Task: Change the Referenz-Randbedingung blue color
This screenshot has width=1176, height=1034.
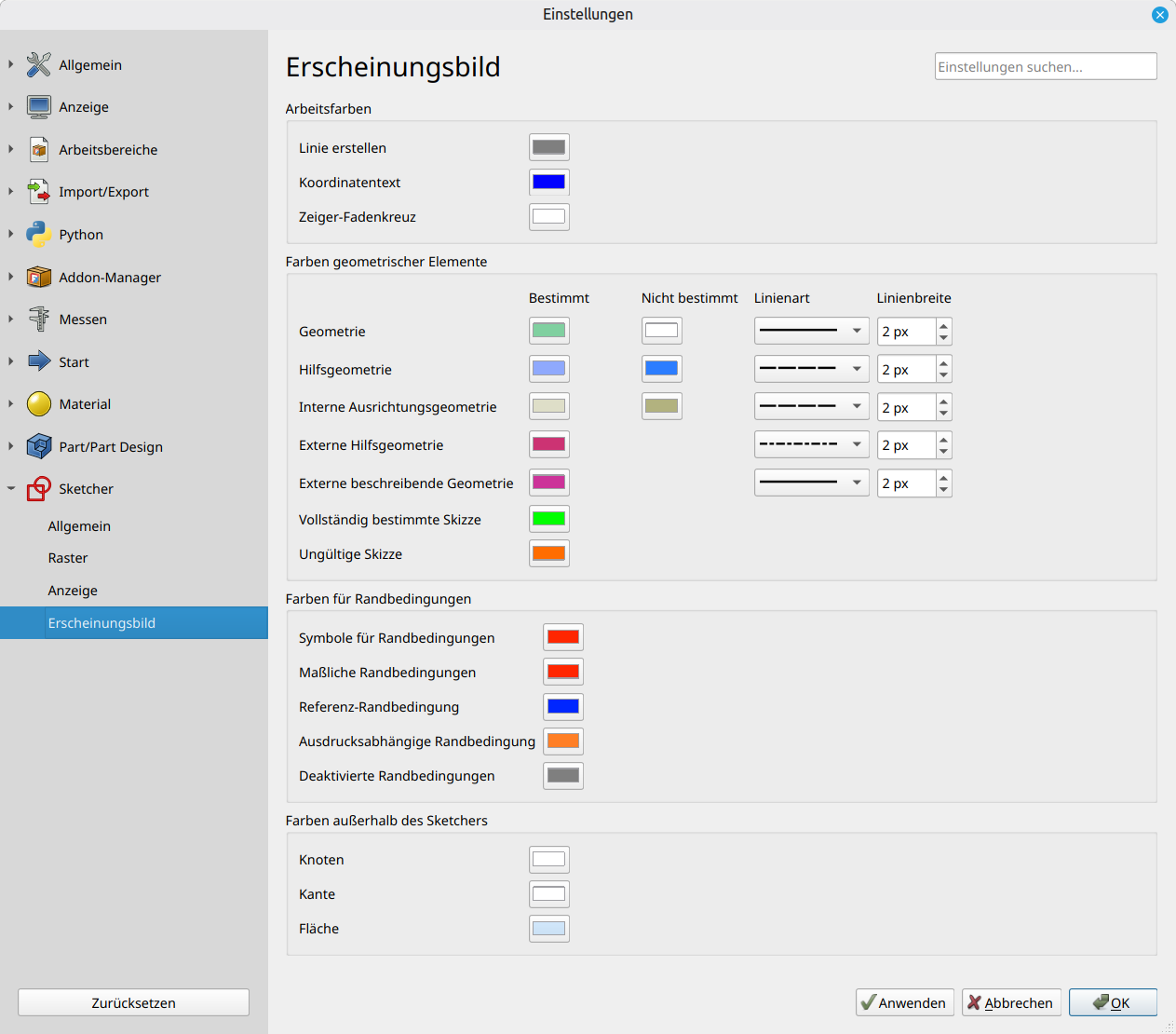Action: (563, 706)
